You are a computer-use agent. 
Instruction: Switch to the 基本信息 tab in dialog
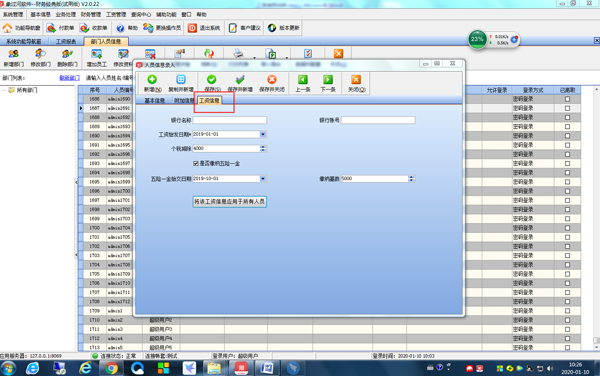155,101
